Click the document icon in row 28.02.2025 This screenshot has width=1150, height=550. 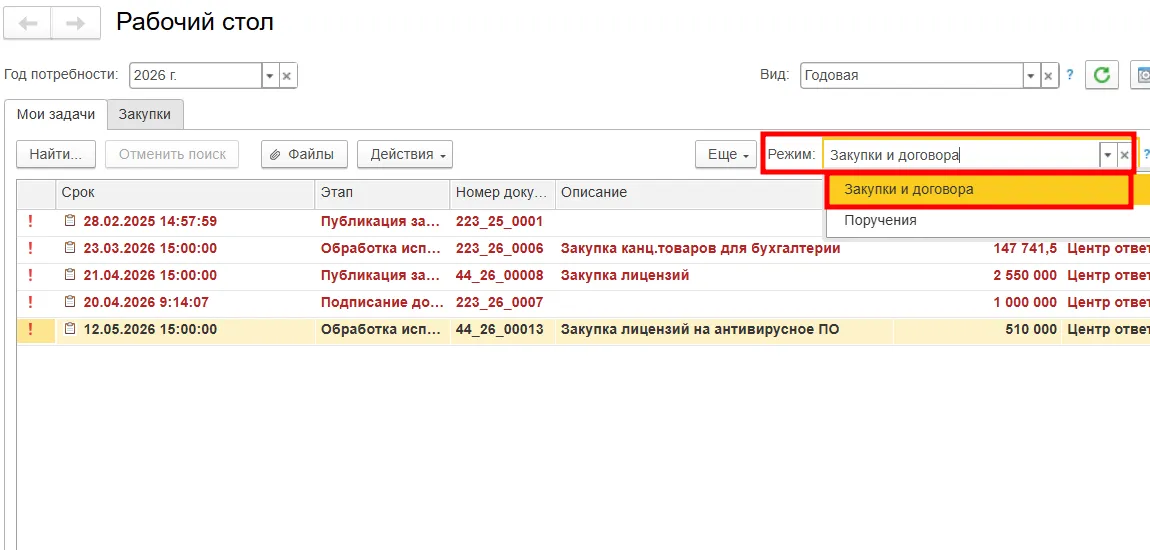[70, 221]
